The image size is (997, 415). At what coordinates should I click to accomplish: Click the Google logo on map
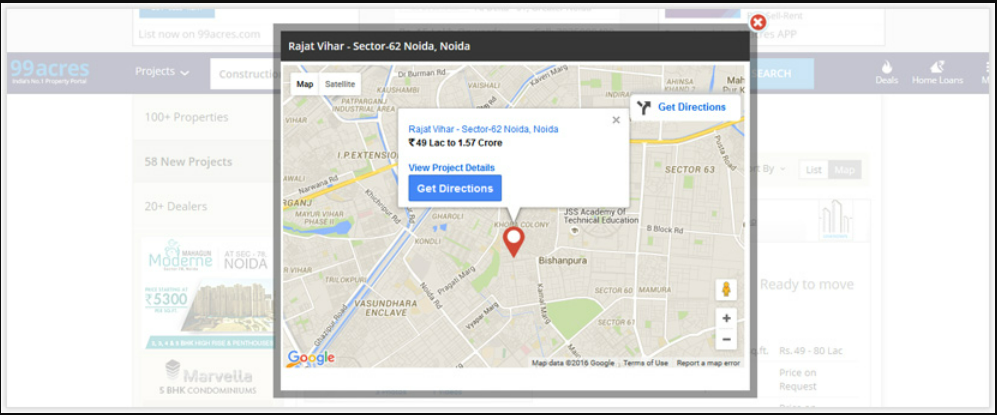pyautogui.click(x=310, y=357)
